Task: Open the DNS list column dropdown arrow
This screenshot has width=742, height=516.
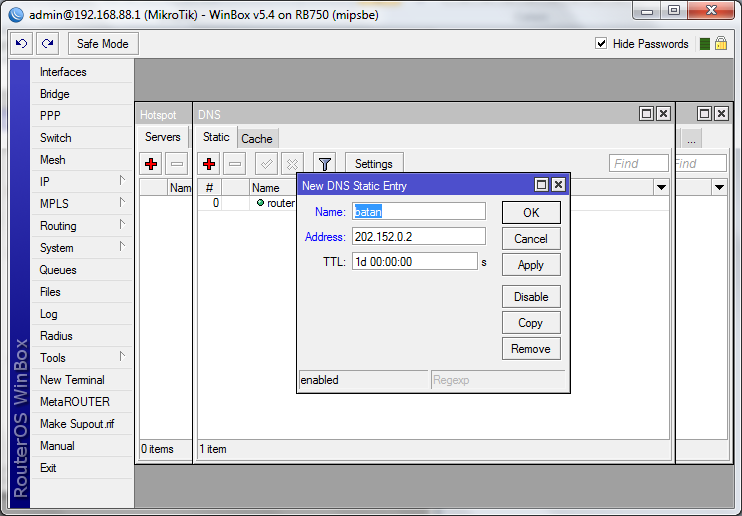Action: tap(661, 188)
